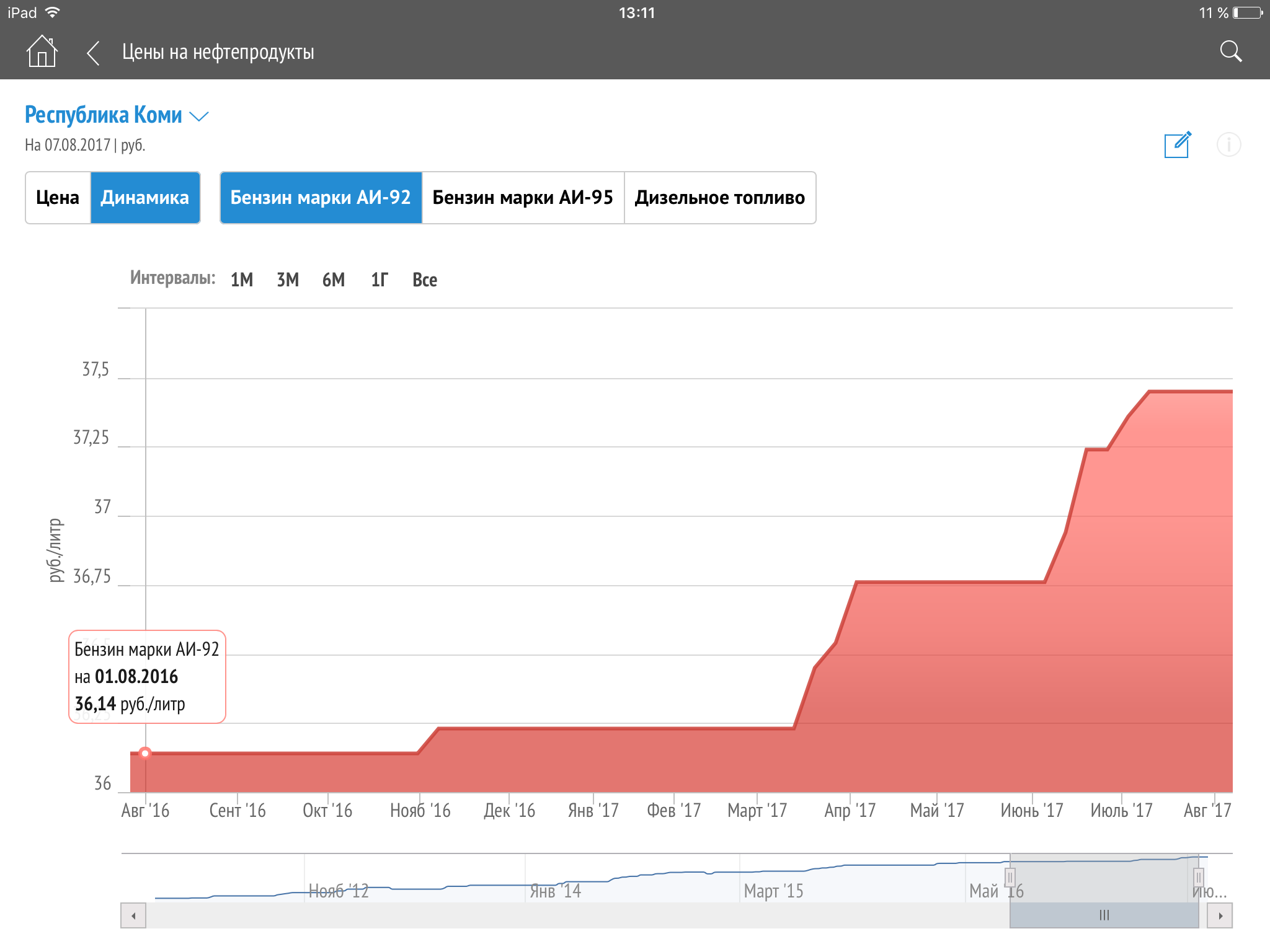Screen dimensions: 1270x952
Task: Select Бензин марки АИ-92 tab
Action: click(321, 198)
